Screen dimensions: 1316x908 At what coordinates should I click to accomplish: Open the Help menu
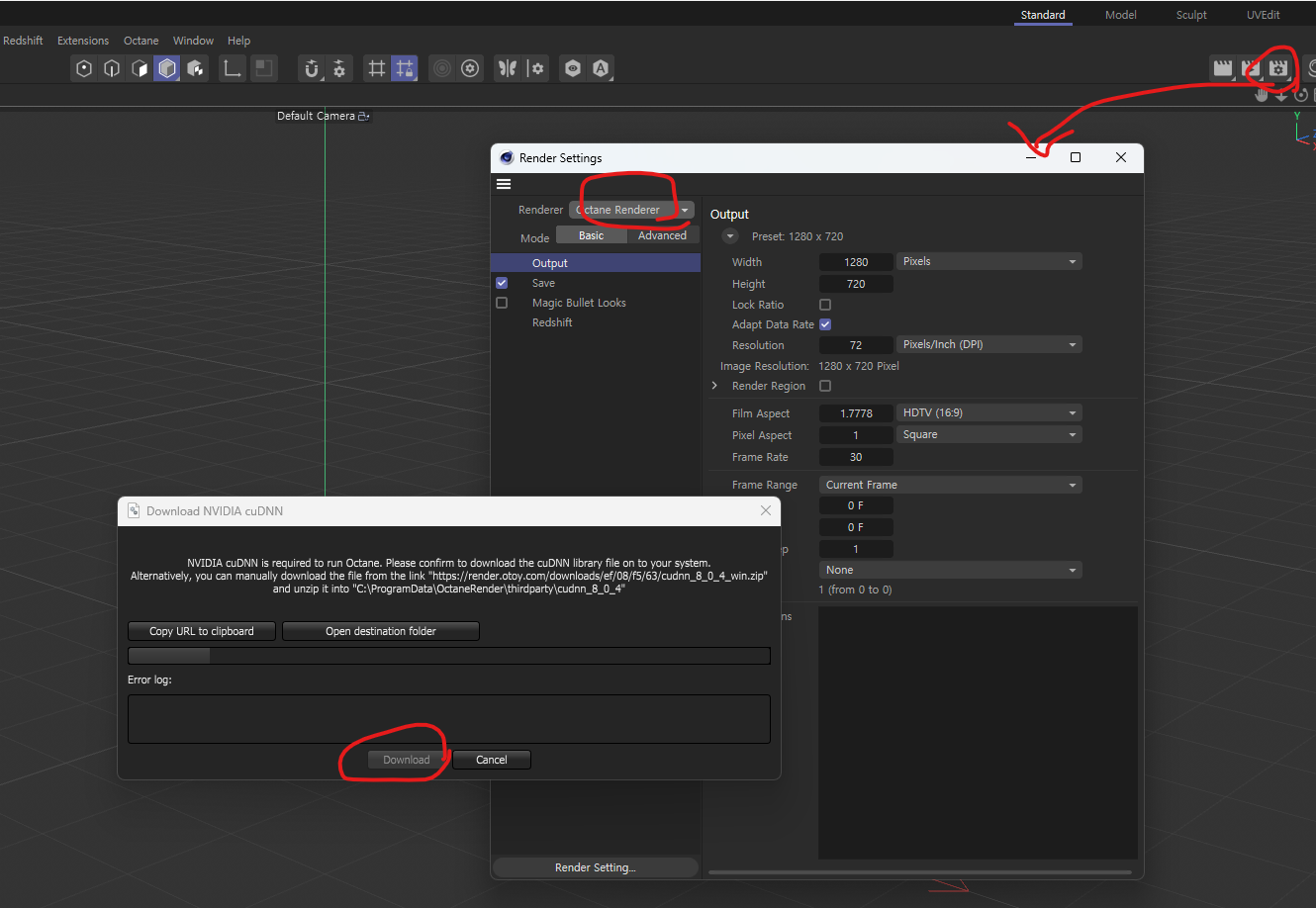[x=238, y=41]
